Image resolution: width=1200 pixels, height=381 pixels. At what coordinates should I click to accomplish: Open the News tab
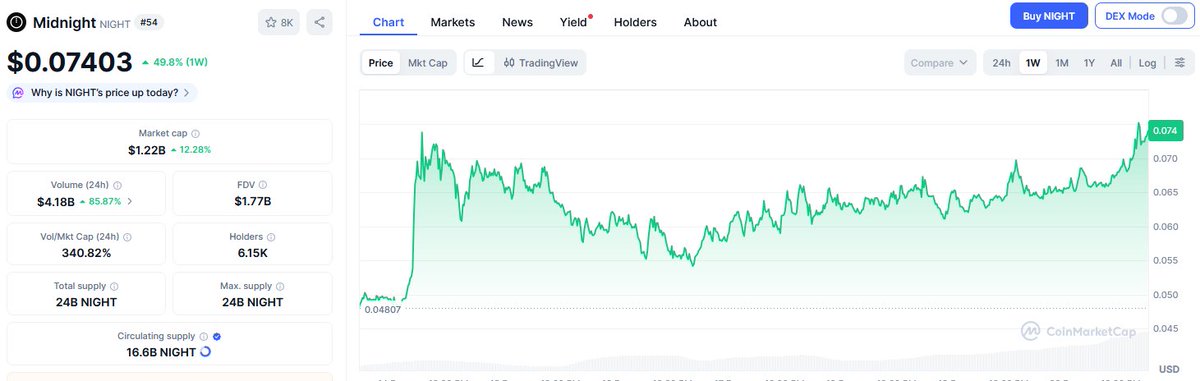pos(517,22)
